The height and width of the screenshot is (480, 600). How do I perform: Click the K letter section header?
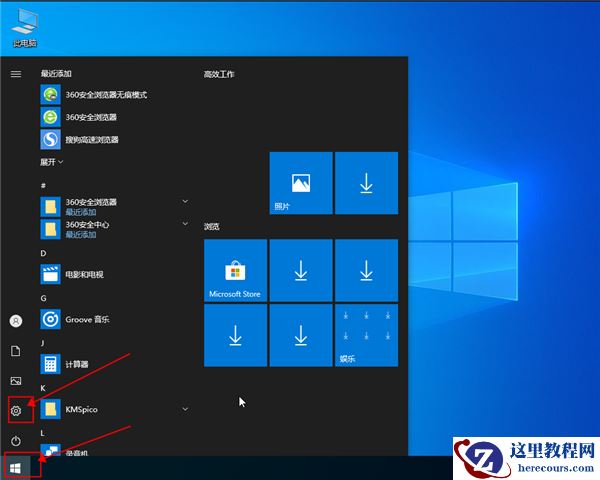pos(43,388)
